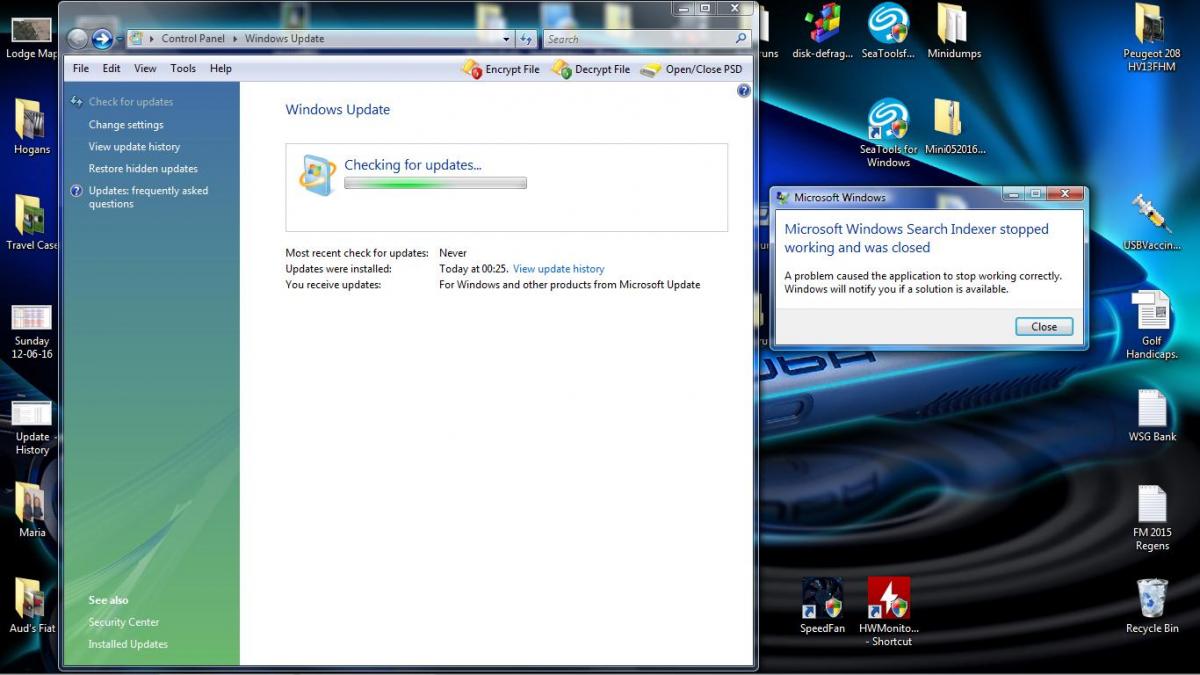Image resolution: width=1200 pixels, height=675 pixels.
Task: Open the View menu
Action: [x=145, y=69]
